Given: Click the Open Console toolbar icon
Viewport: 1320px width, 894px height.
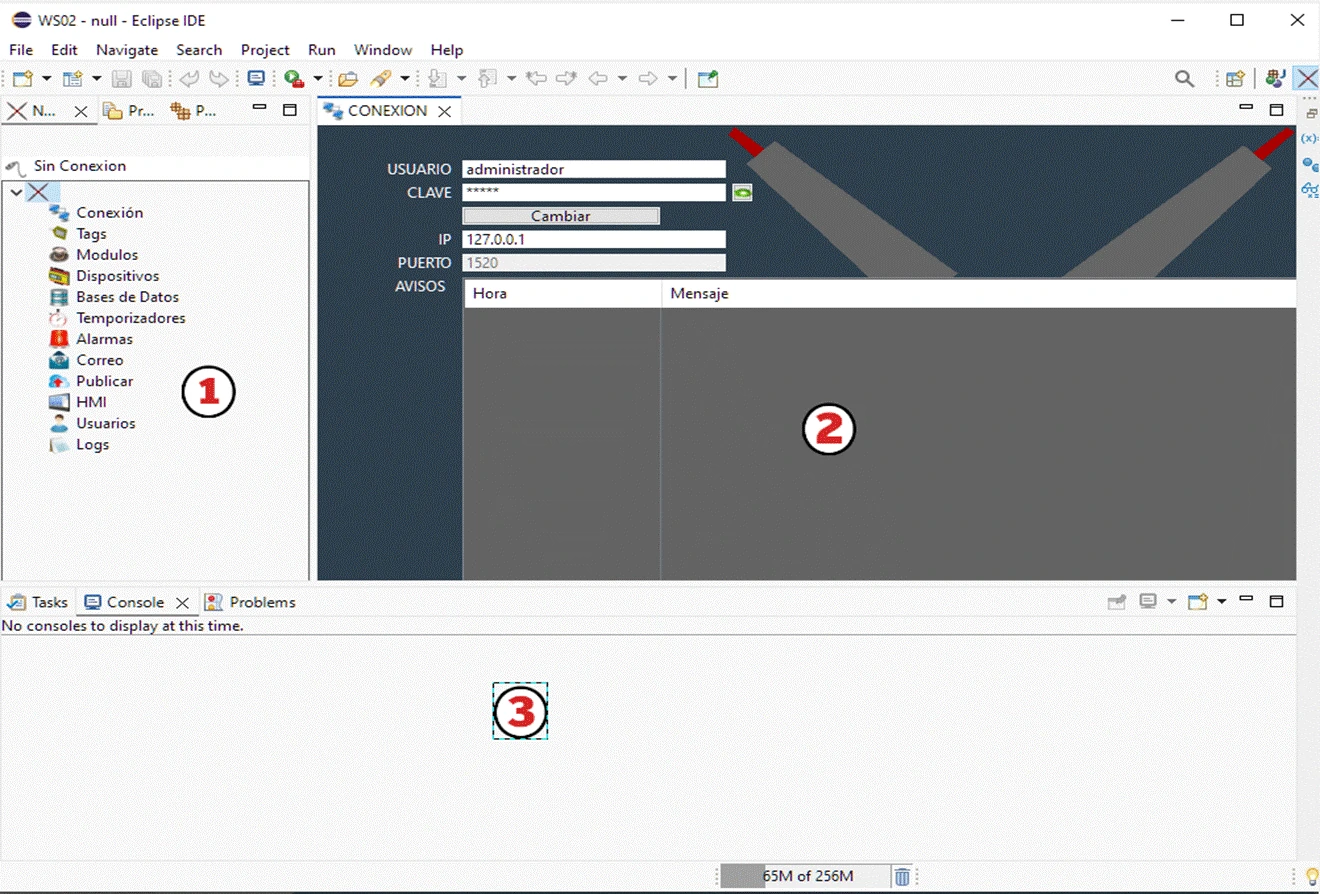Looking at the screenshot, I should [1198, 602].
